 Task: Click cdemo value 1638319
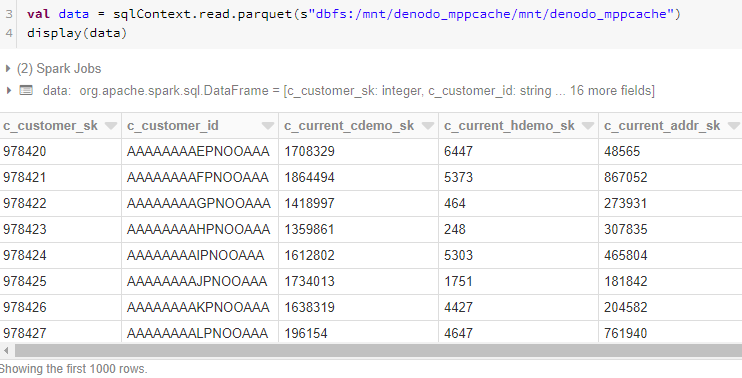[x=309, y=308]
